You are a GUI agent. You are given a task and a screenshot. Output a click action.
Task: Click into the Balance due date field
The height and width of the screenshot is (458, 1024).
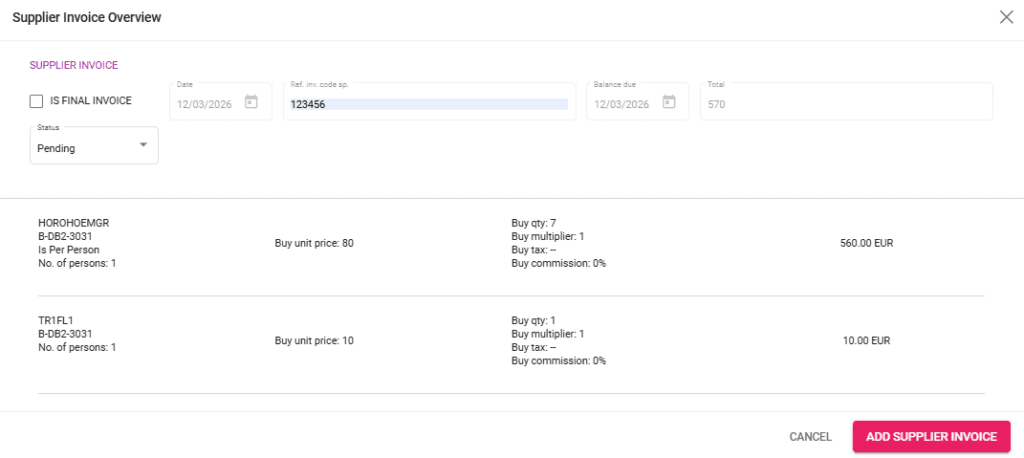pyautogui.click(x=622, y=104)
